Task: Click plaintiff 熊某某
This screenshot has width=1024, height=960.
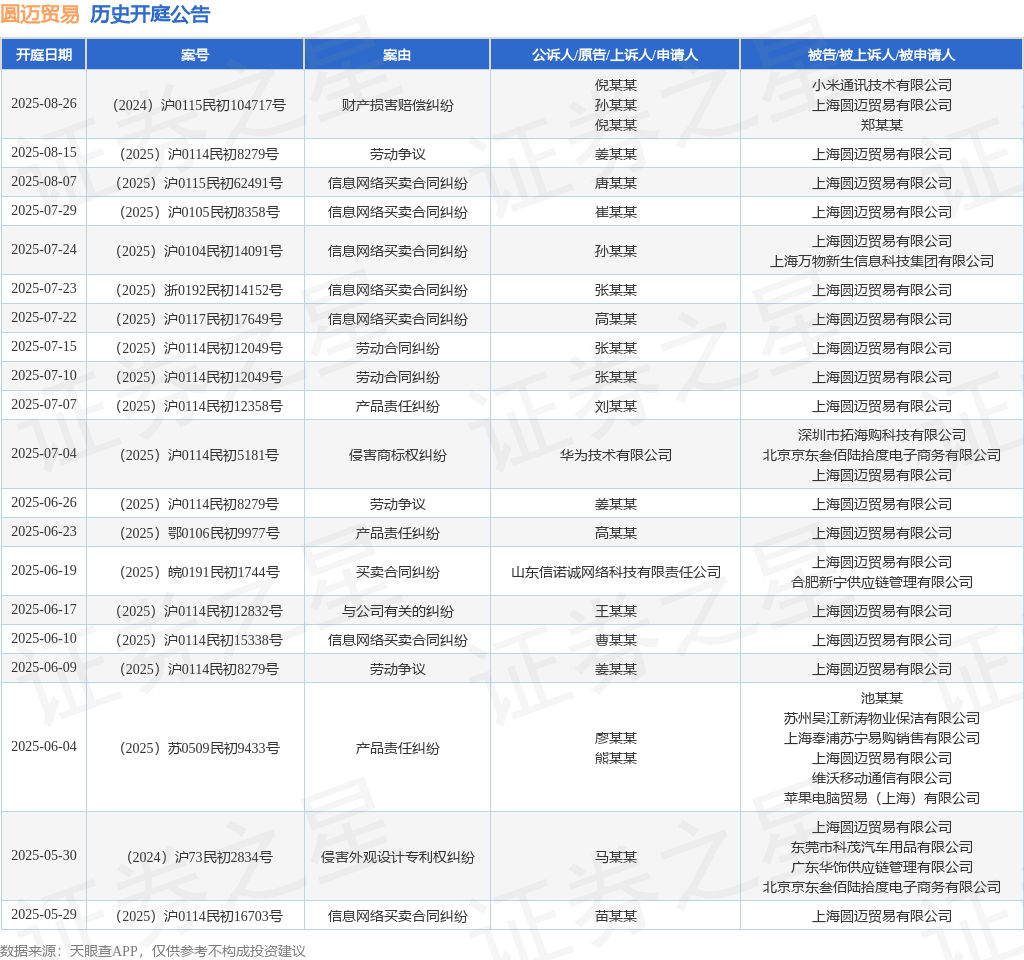Action: click(x=615, y=758)
